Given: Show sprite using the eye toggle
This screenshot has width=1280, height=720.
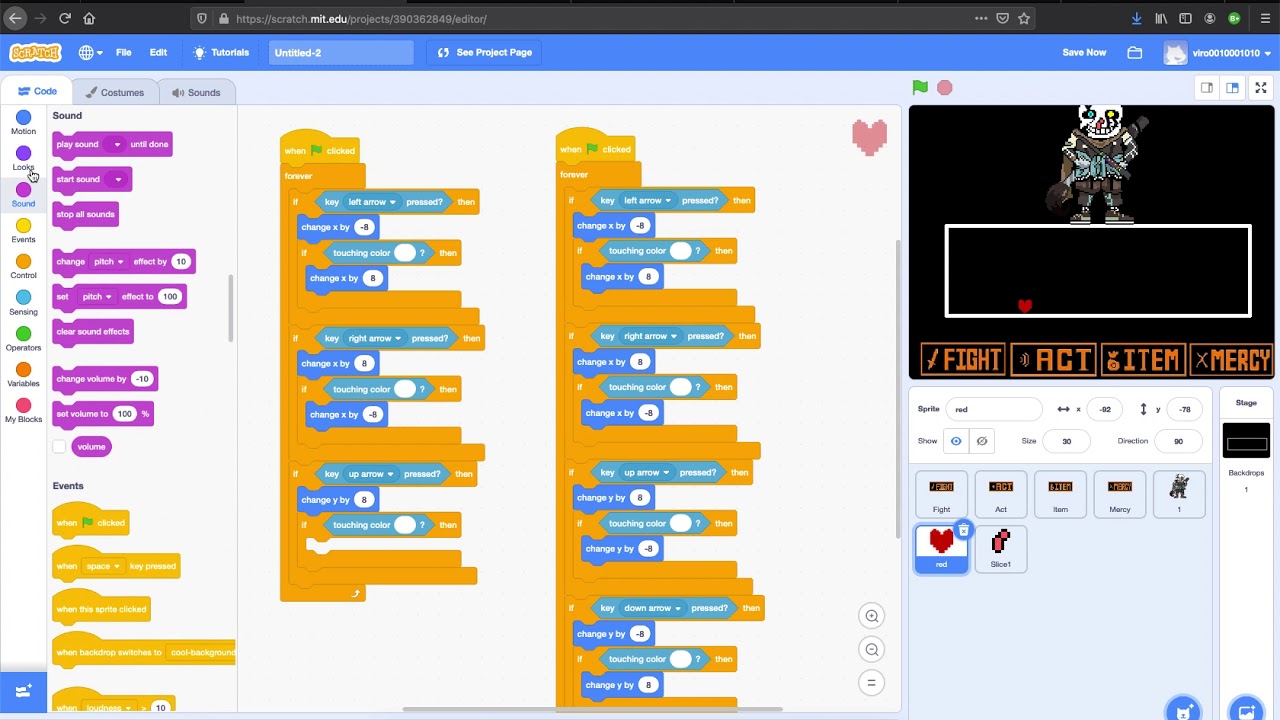Looking at the screenshot, I should coord(956,441).
